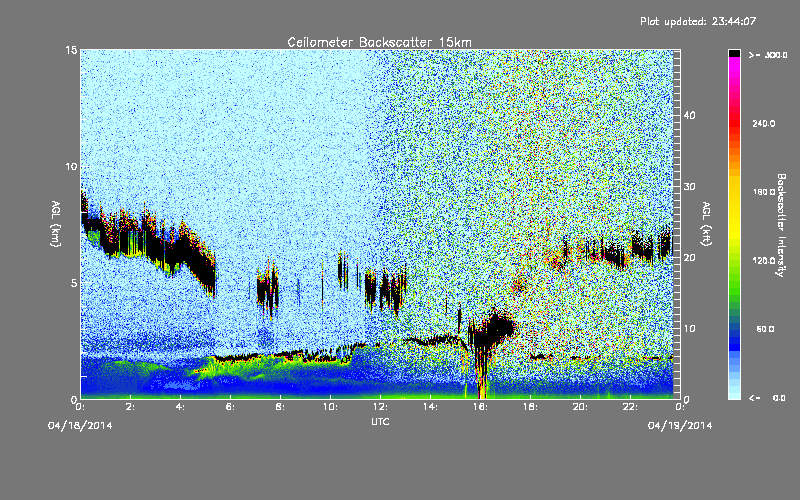Click the '22:' hour tick label

630,407
